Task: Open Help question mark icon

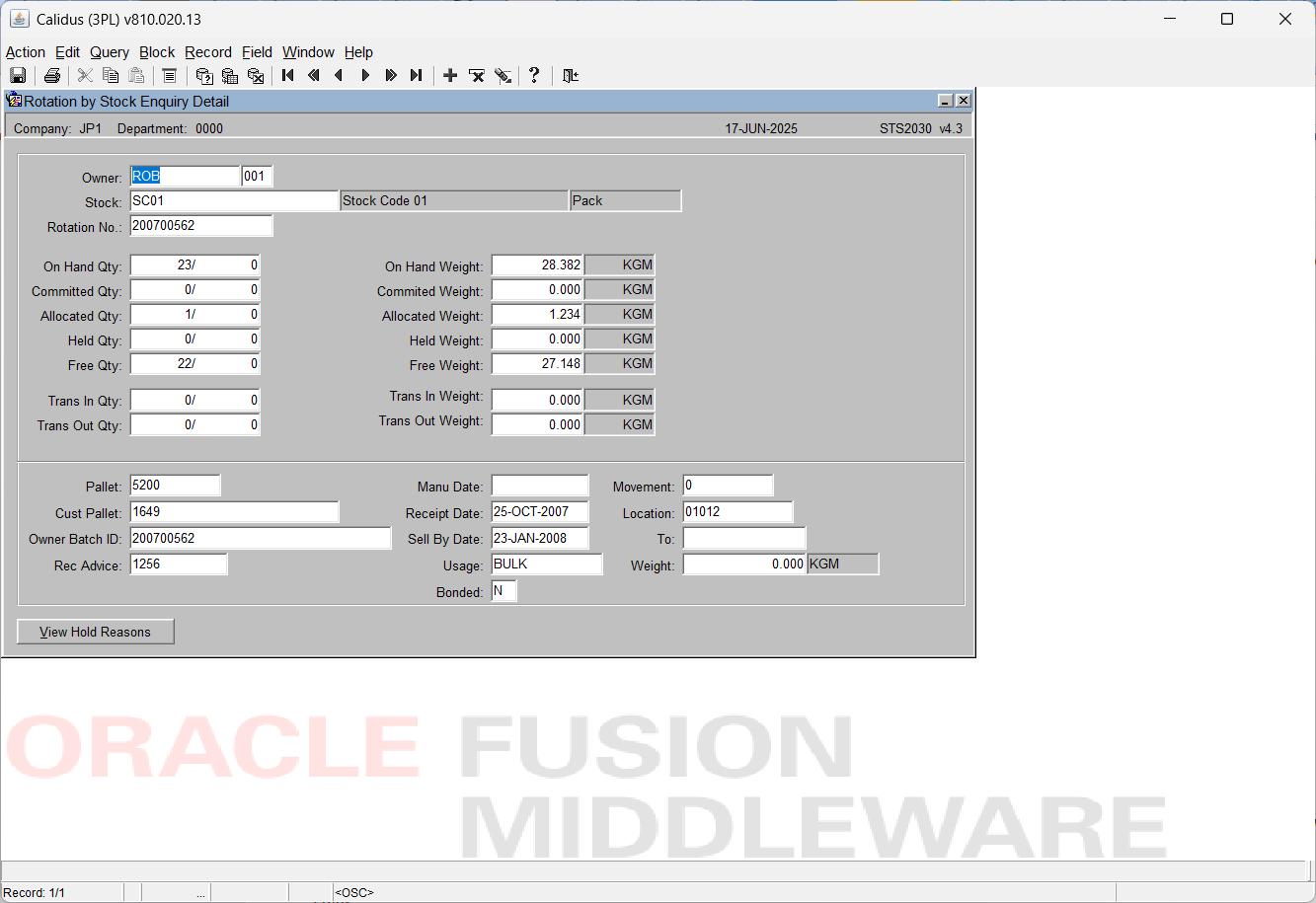Action: click(x=534, y=75)
